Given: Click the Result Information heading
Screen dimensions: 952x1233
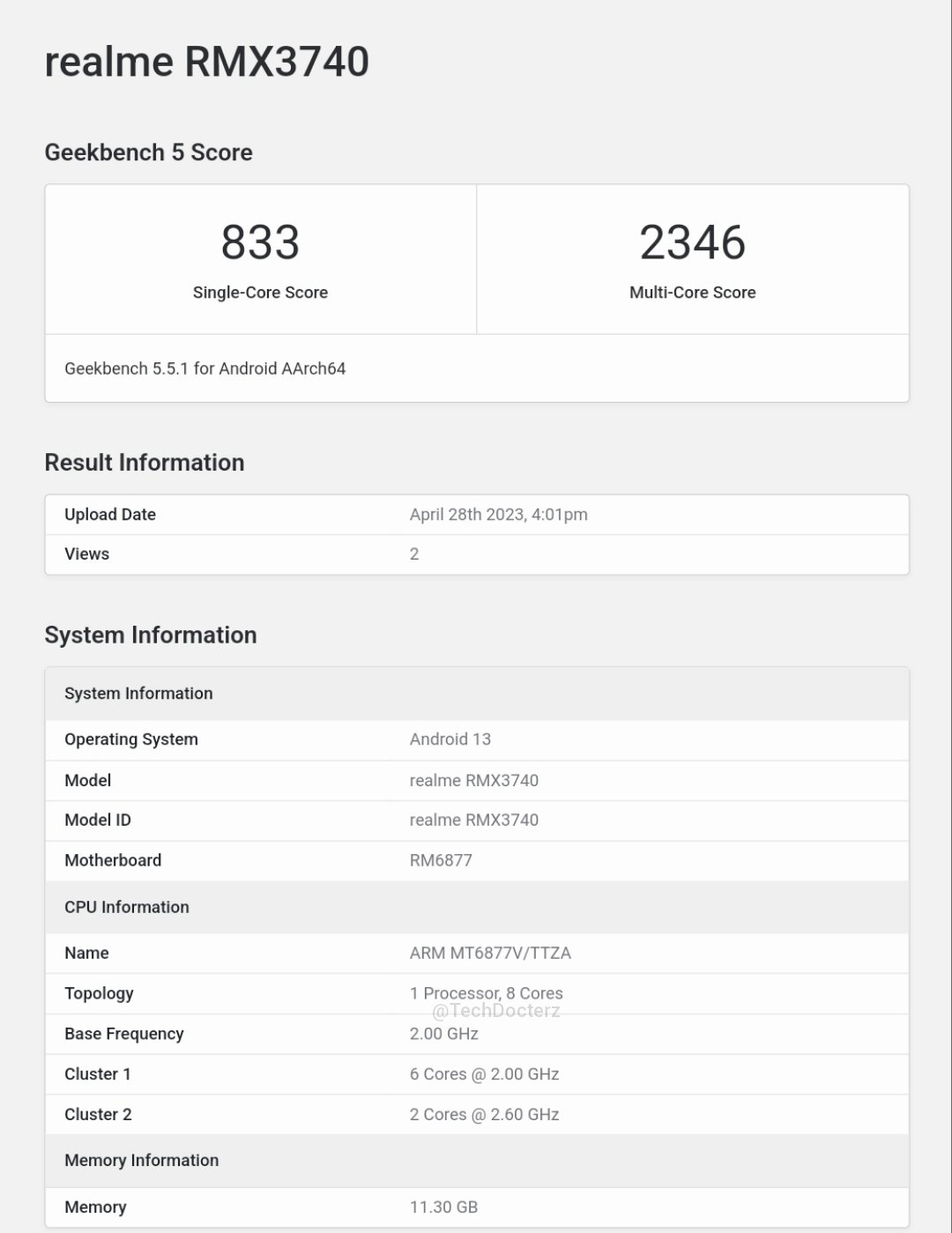Looking at the screenshot, I should pyautogui.click(x=145, y=463).
